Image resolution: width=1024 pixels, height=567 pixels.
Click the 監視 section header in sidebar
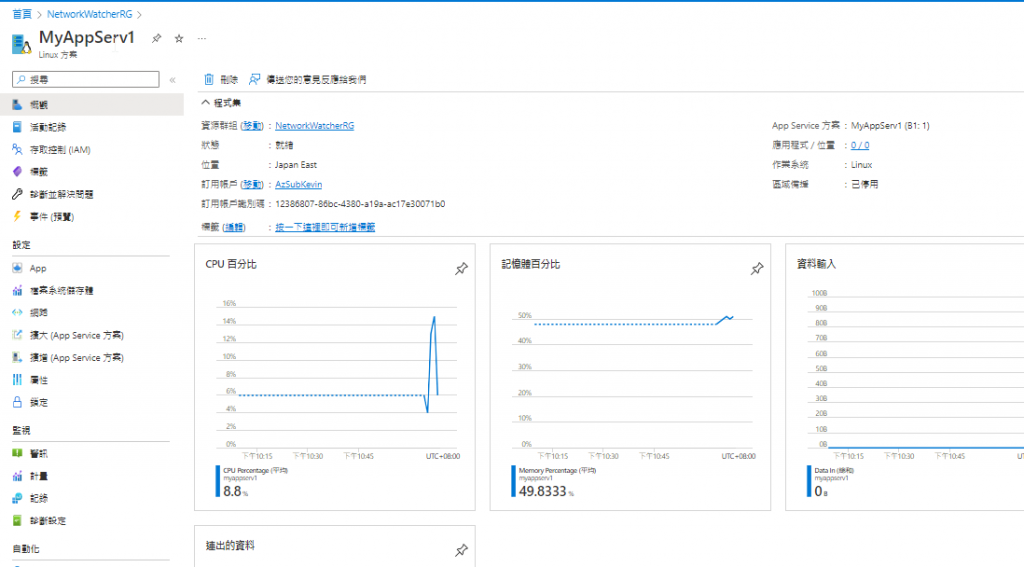(22, 430)
